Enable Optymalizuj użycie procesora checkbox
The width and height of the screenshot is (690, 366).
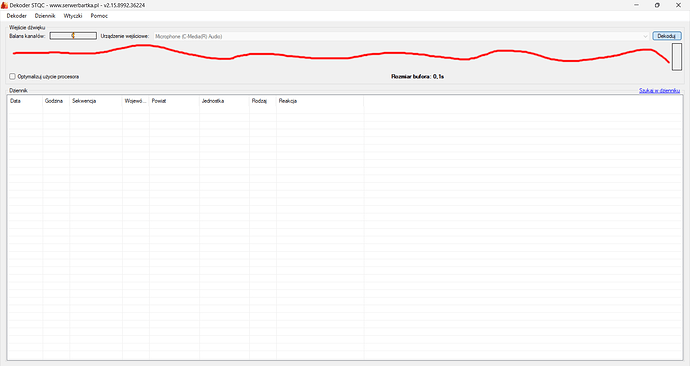tap(12, 77)
